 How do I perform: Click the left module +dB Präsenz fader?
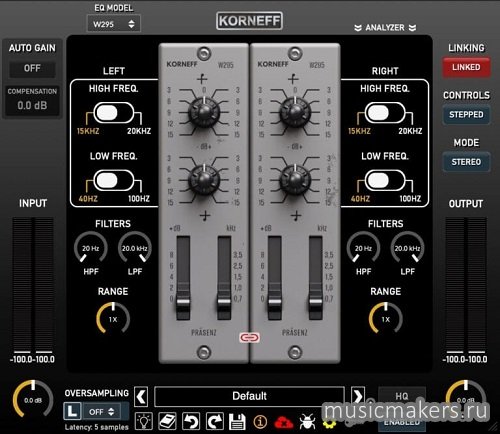[x=183, y=302]
